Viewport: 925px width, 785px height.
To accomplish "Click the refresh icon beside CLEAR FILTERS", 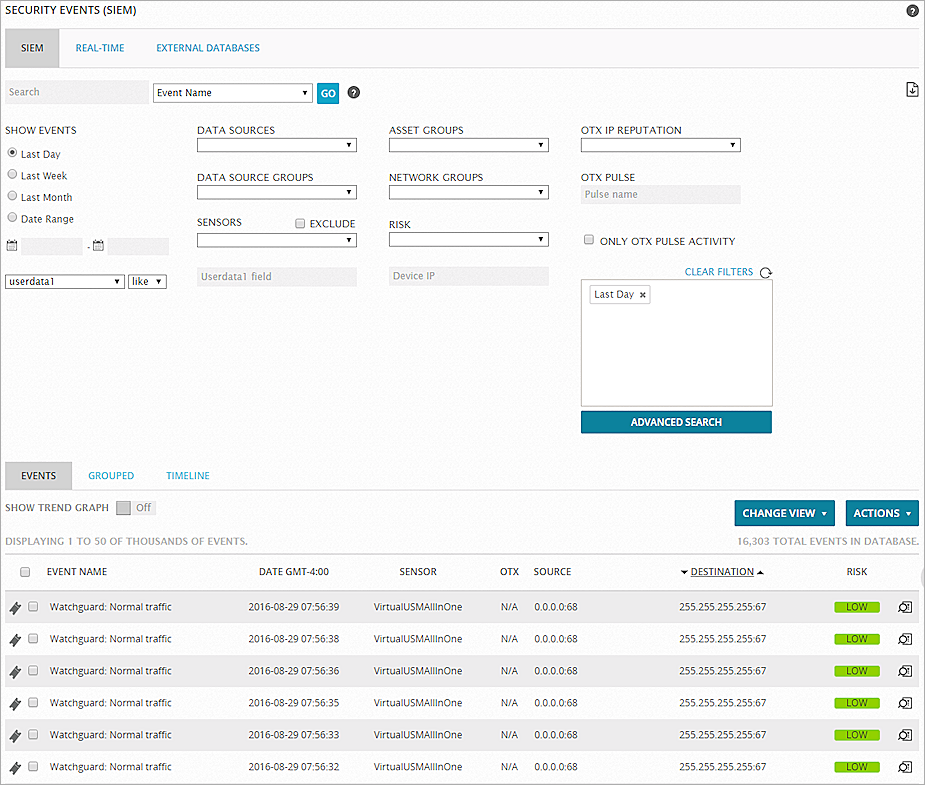I will (x=766, y=271).
